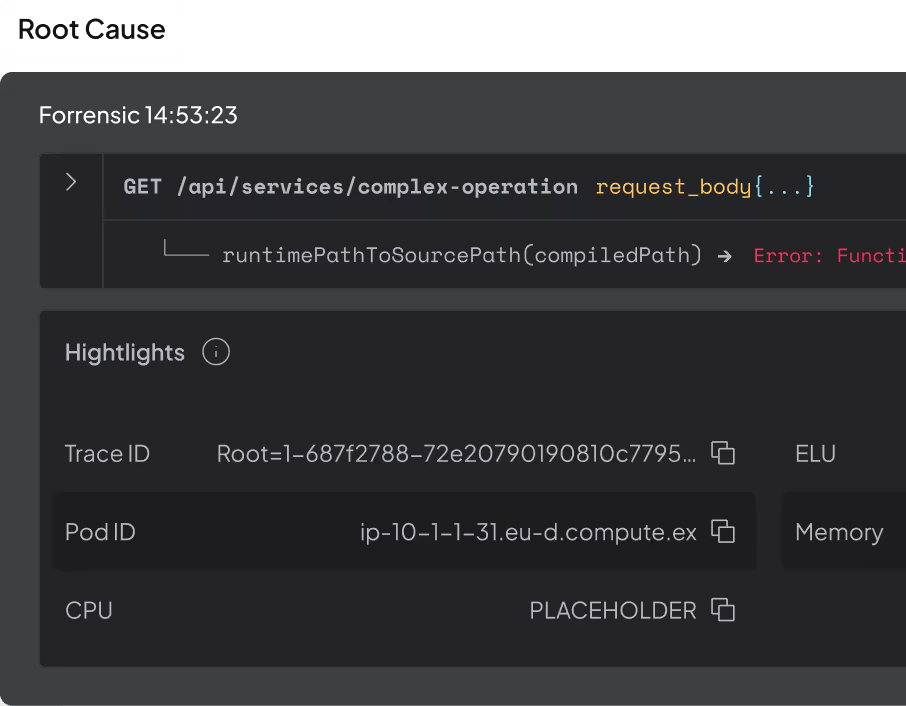This screenshot has width=906, height=706.
Task: Copy the Pod ID value
Action: point(722,532)
